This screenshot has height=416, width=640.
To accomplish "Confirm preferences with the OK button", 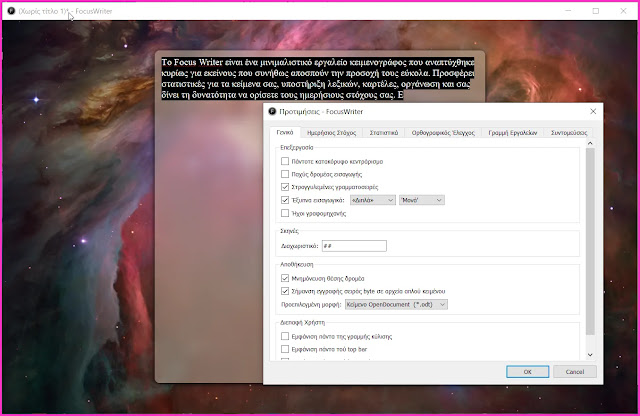I will coord(527,372).
